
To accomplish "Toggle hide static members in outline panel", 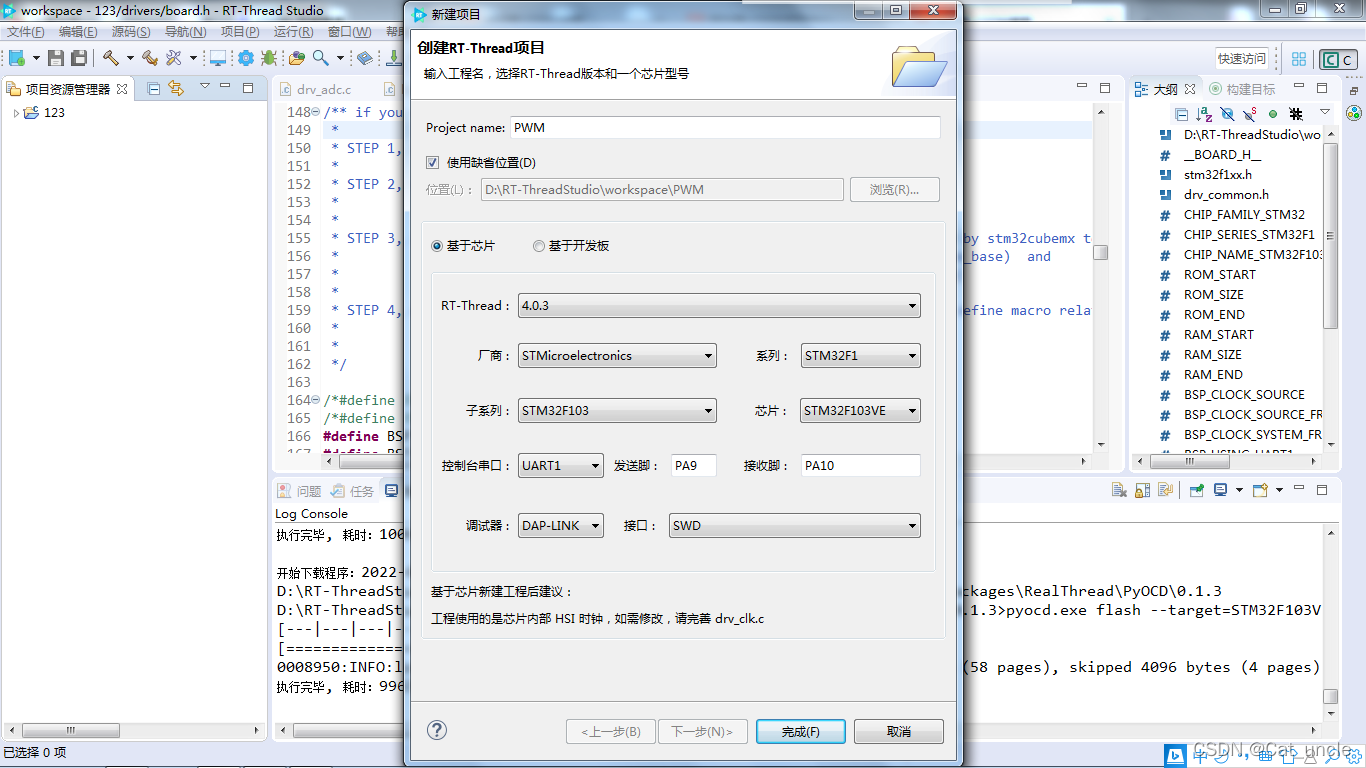I will pos(1250,114).
